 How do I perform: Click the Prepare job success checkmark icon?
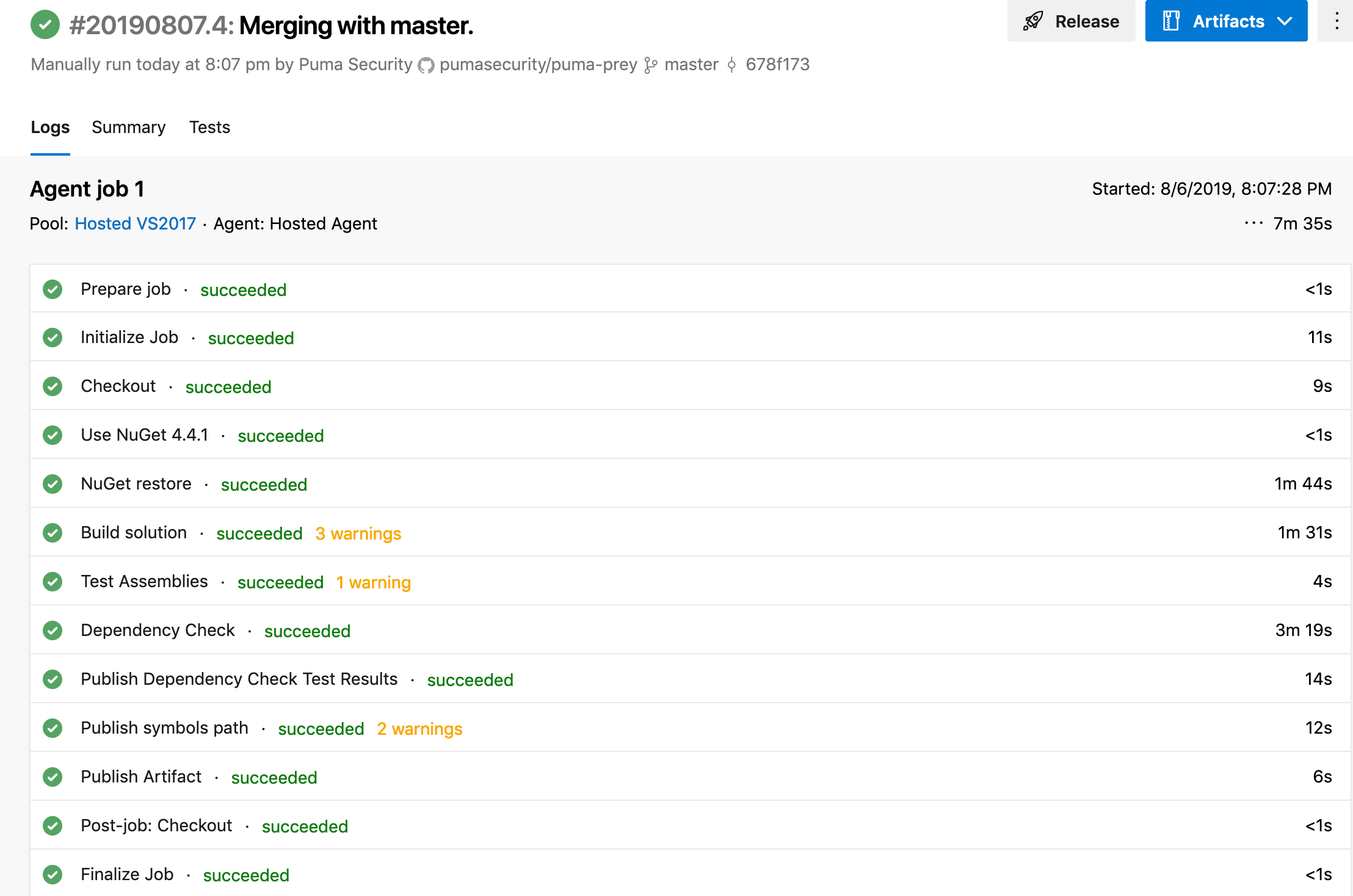coord(53,289)
